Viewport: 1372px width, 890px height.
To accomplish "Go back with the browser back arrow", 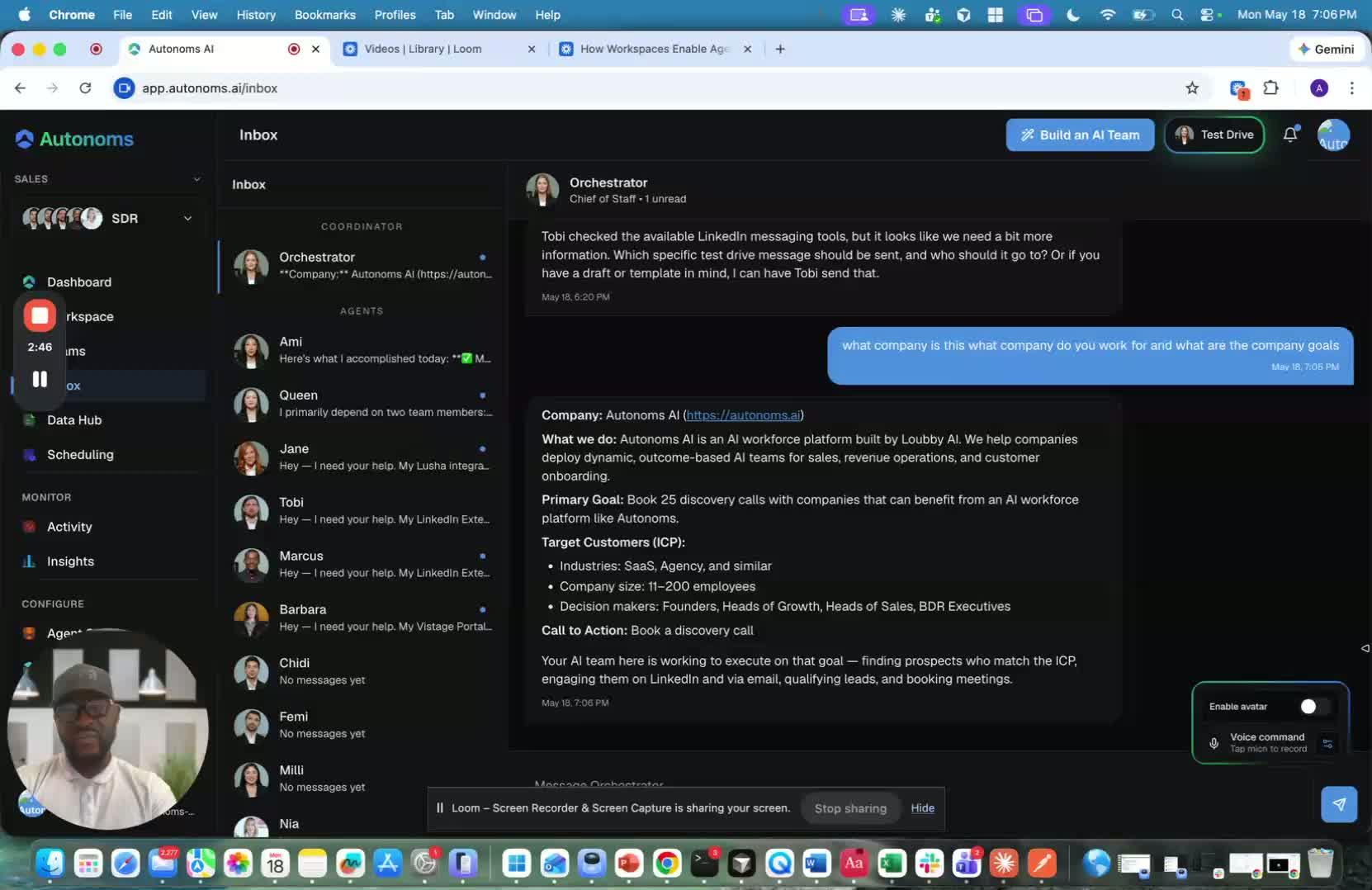I will point(21,88).
